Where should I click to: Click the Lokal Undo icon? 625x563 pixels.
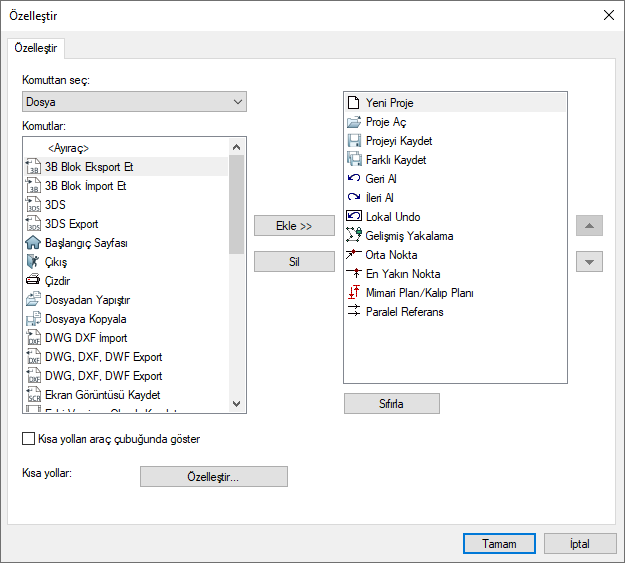point(353,217)
